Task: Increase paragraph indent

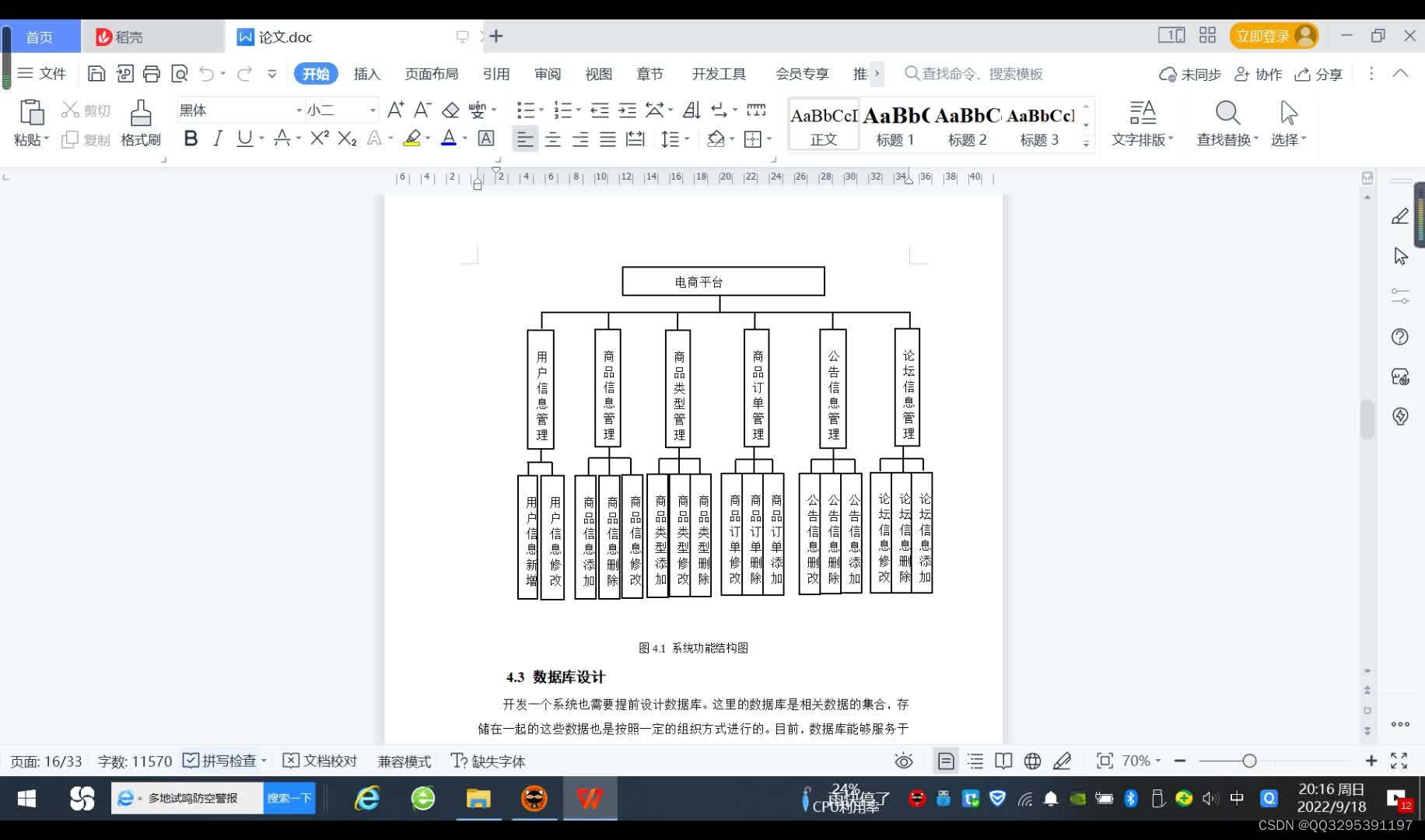Action: click(627, 110)
